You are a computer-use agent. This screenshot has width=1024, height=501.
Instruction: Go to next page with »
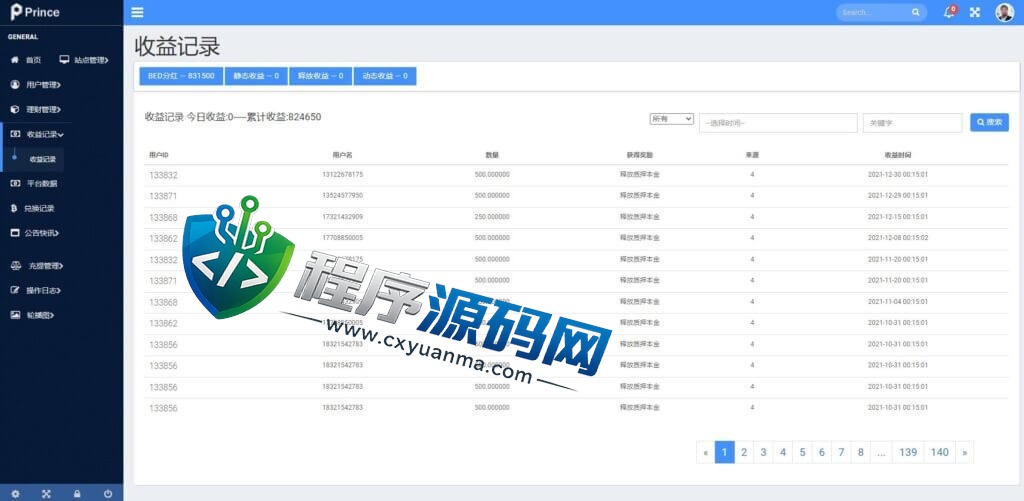(x=965, y=452)
